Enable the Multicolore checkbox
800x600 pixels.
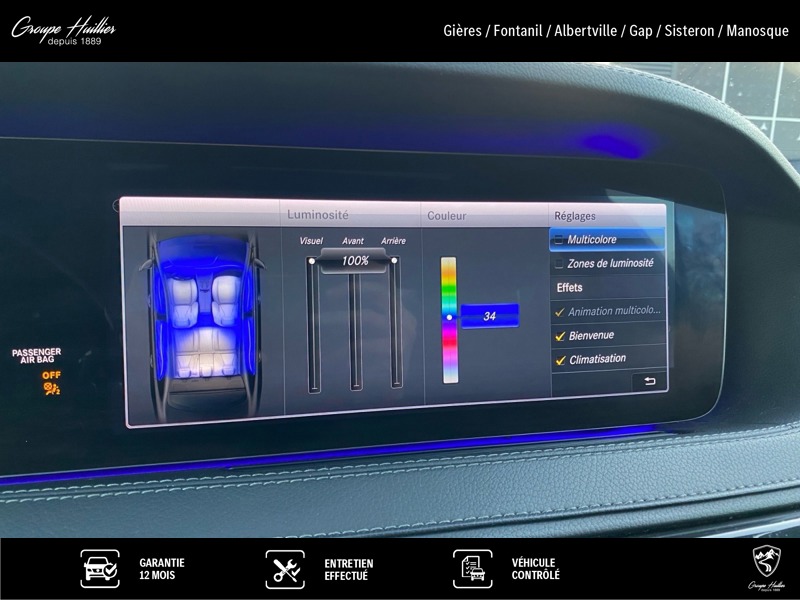(559, 240)
